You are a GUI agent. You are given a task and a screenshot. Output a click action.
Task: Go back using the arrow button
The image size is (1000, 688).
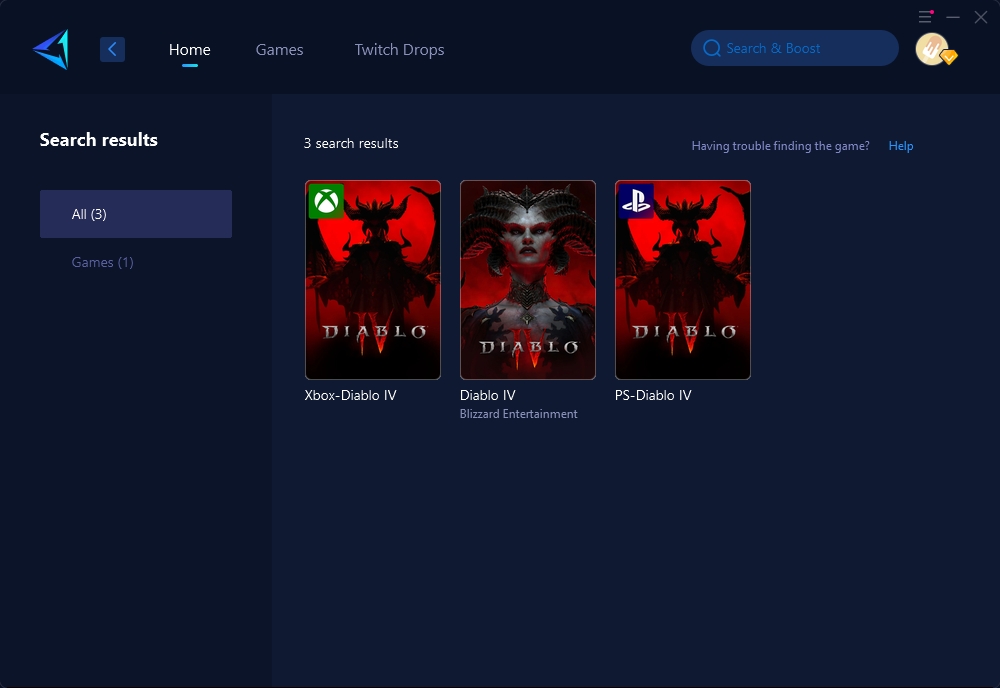112,49
